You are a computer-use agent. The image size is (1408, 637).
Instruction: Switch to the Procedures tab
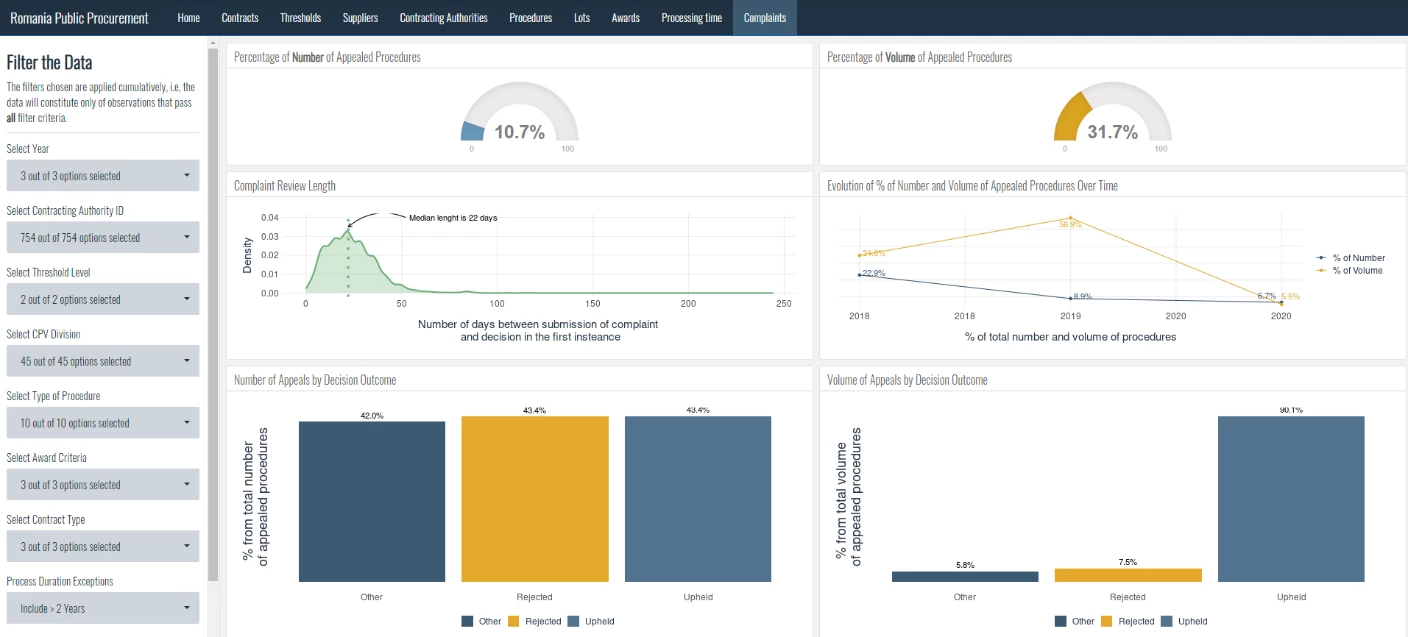pyautogui.click(x=530, y=18)
